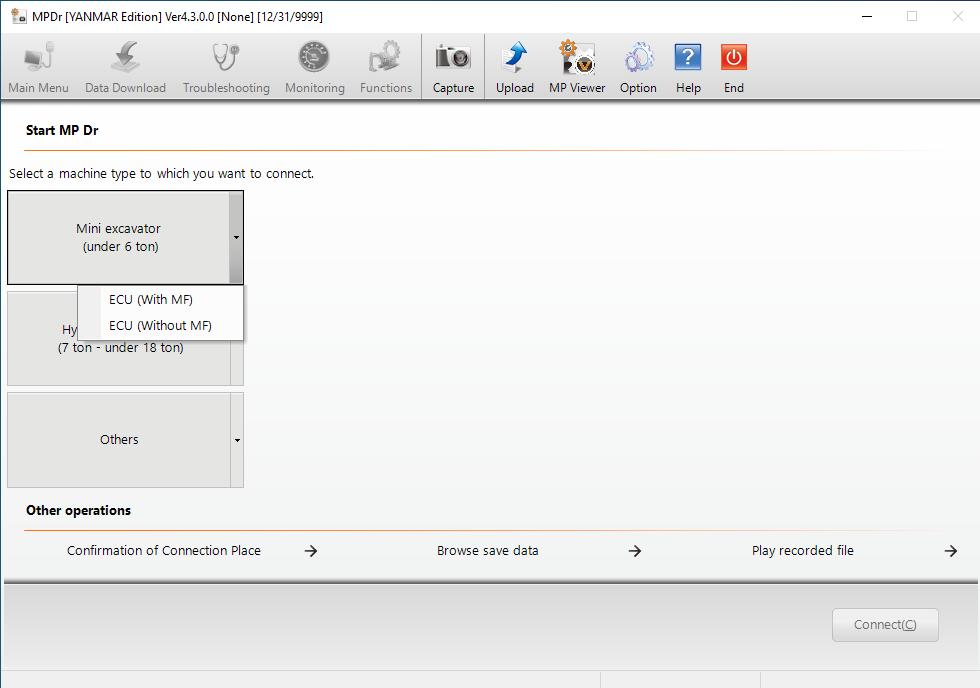The height and width of the screenshot is (688, 980).
Task: Open the Troubleshooting tool
Action: coord(226,62)
